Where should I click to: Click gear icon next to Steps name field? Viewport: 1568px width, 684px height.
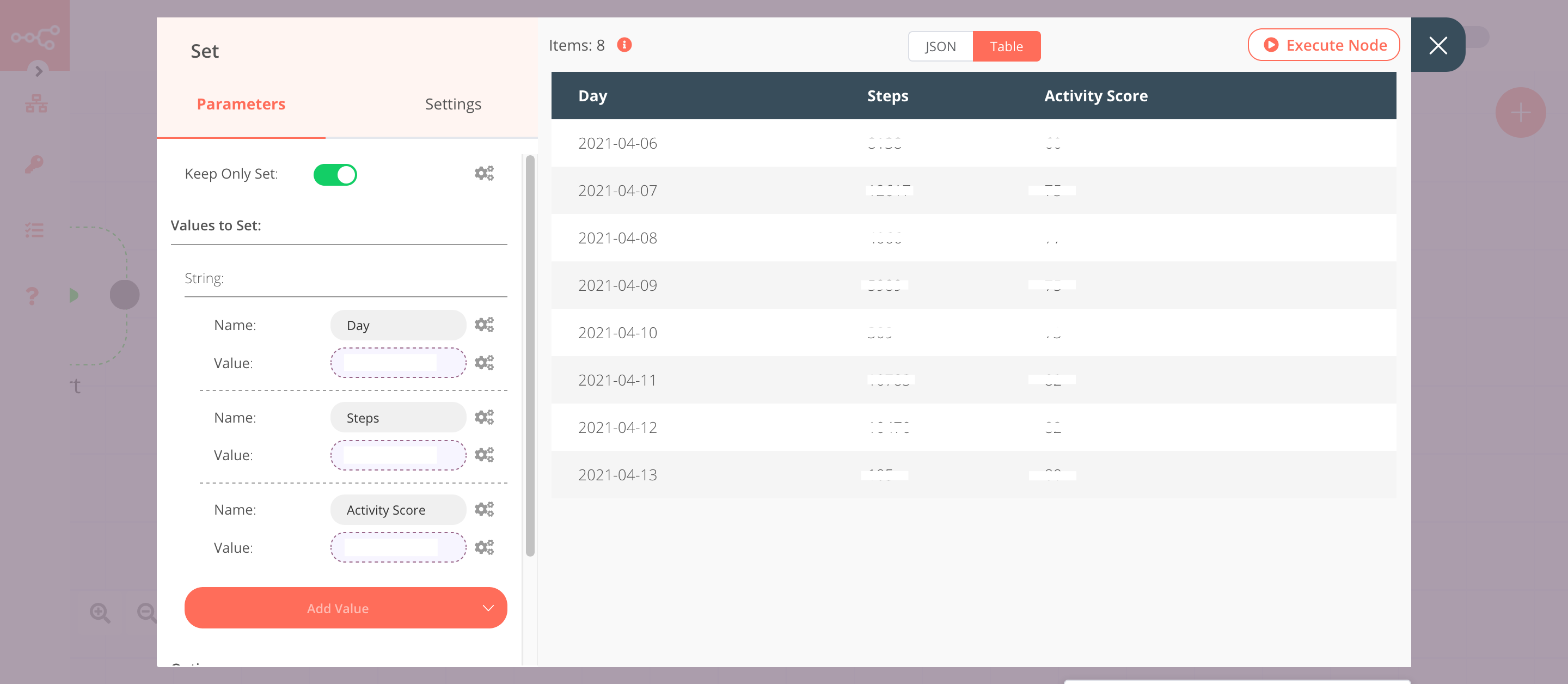pyautogui.click(x=484, y=417)
